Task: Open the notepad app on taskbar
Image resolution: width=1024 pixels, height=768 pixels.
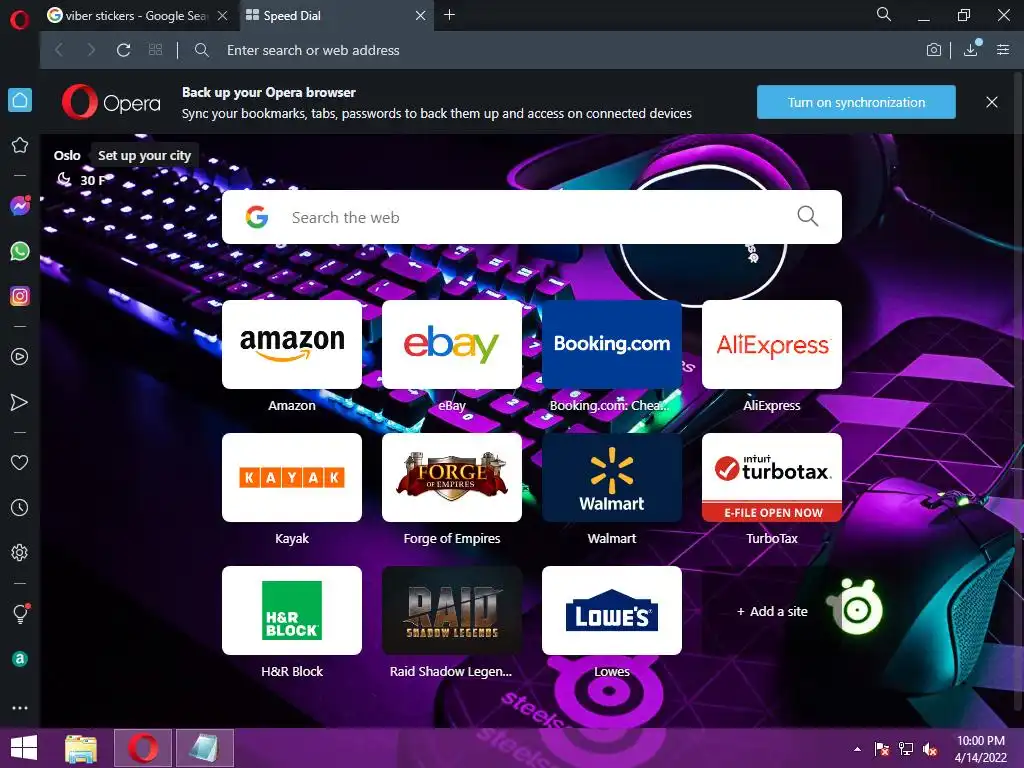Action: pyautogui.click(x=204, y=748)
